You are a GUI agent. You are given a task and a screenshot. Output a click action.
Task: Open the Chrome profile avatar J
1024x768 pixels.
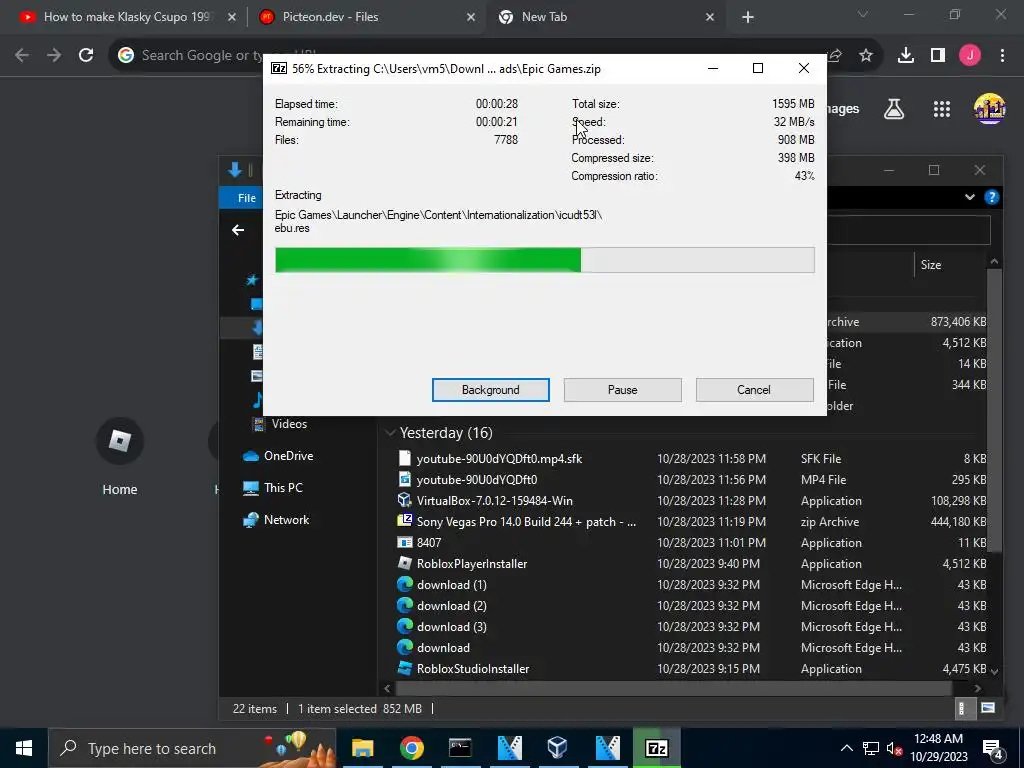pyautogui.click(x=970, y=56)
